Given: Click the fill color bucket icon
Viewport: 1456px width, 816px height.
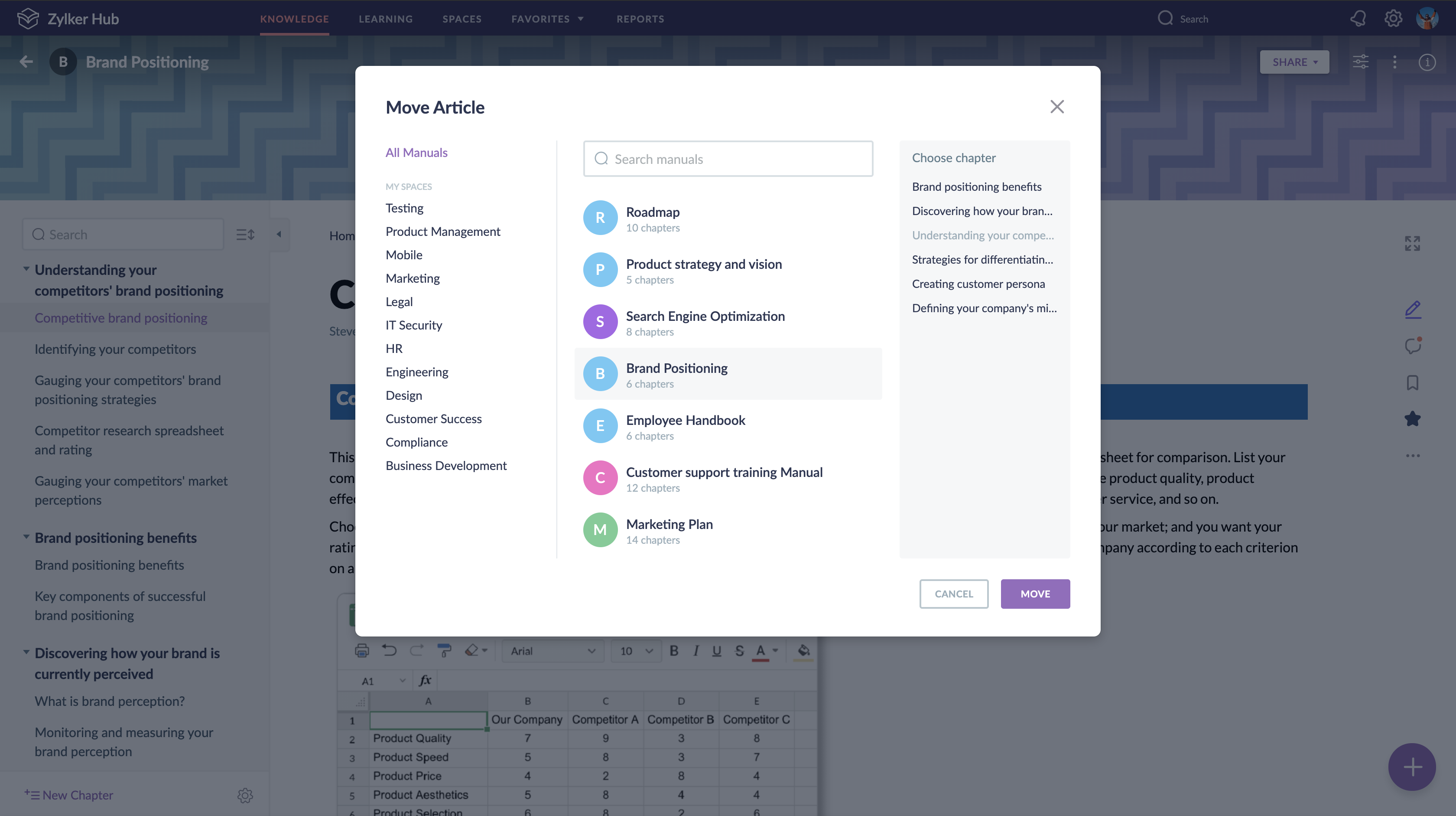Looking at the screenshot, I should [803, 651].
